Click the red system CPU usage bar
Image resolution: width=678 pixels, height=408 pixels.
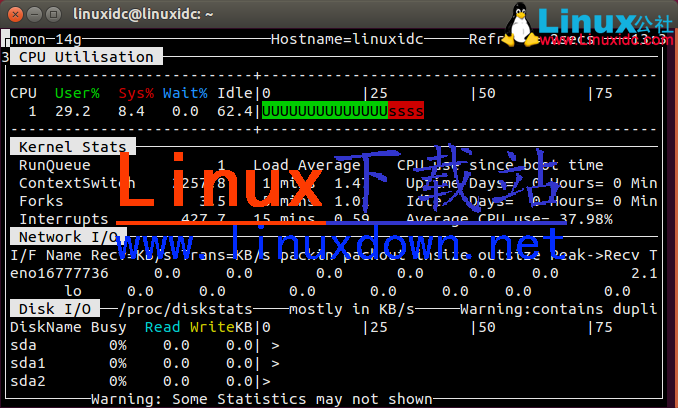tap(406, 111)
